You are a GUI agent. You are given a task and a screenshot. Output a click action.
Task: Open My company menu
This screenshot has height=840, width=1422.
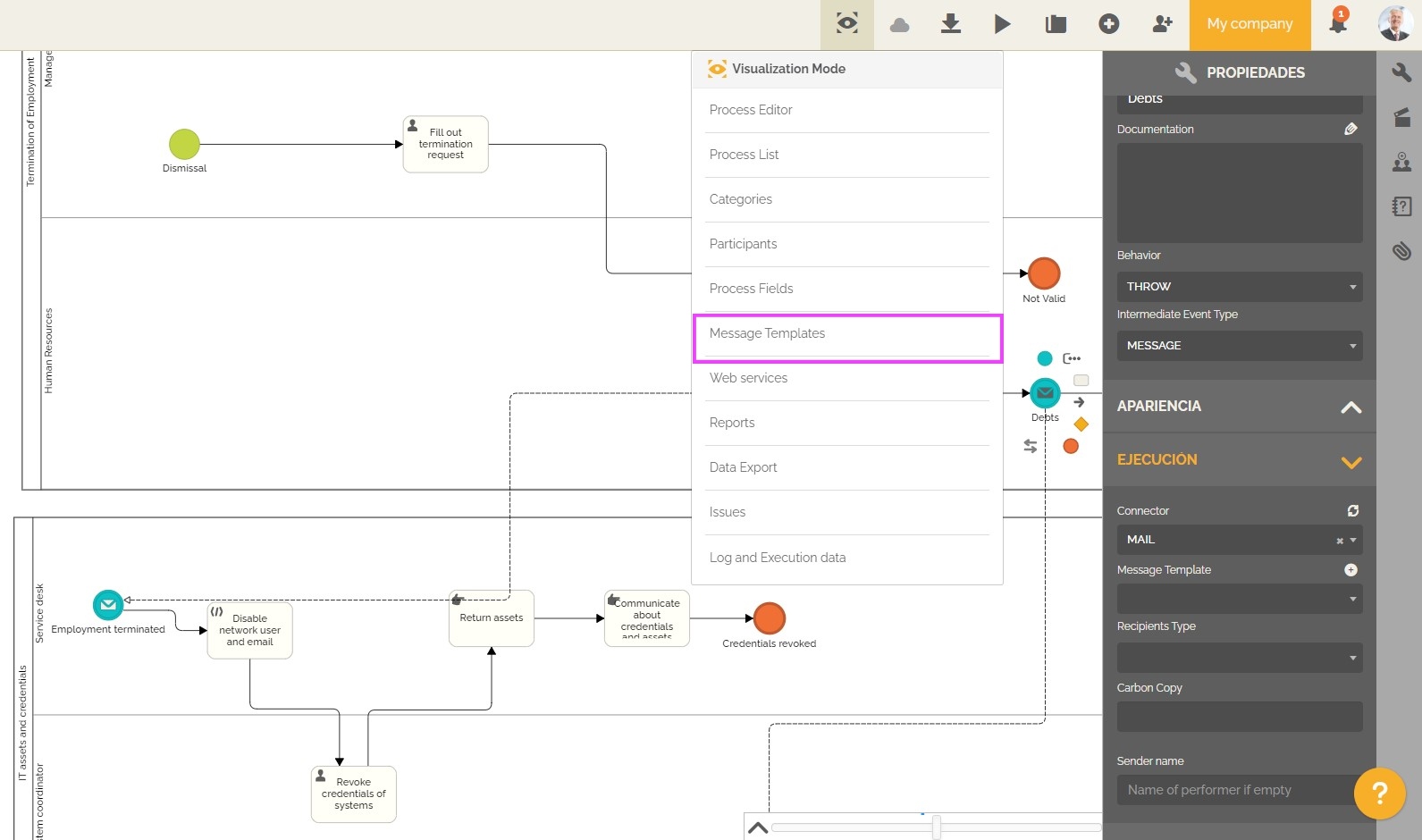coord(1250,24)
